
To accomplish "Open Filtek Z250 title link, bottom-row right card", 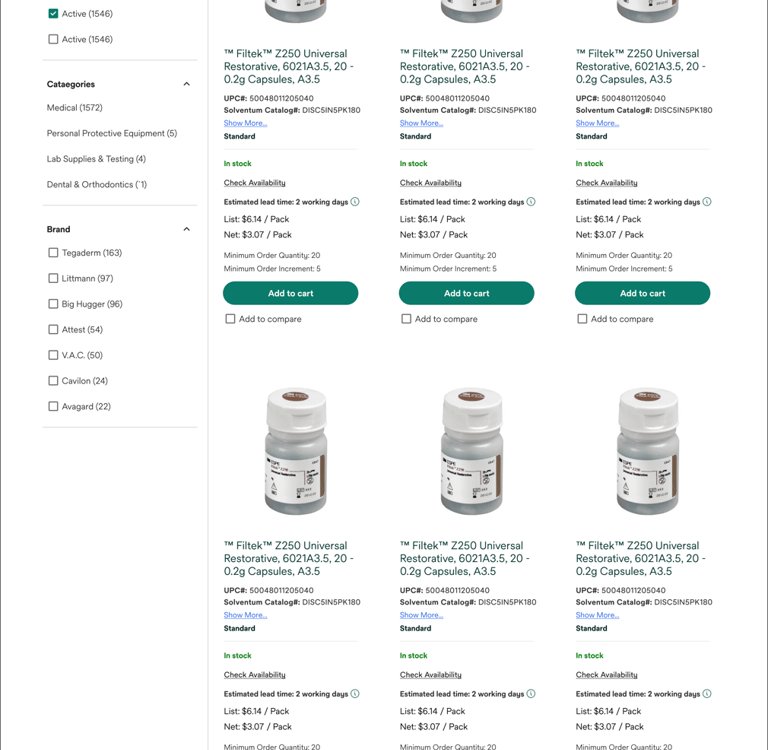I will point(640,558).
